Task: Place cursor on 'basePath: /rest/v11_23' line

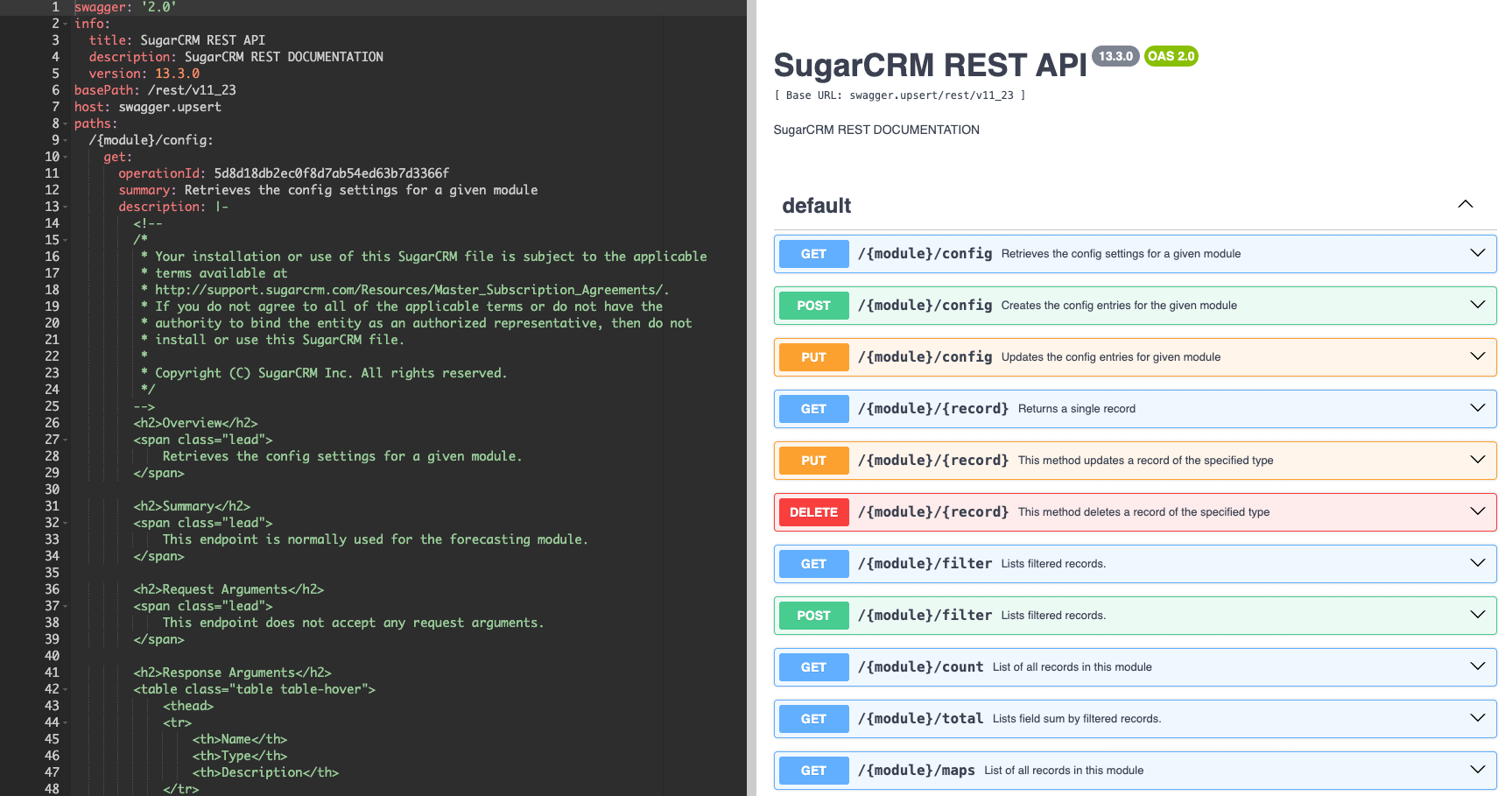Action: (x=155, y=90)
